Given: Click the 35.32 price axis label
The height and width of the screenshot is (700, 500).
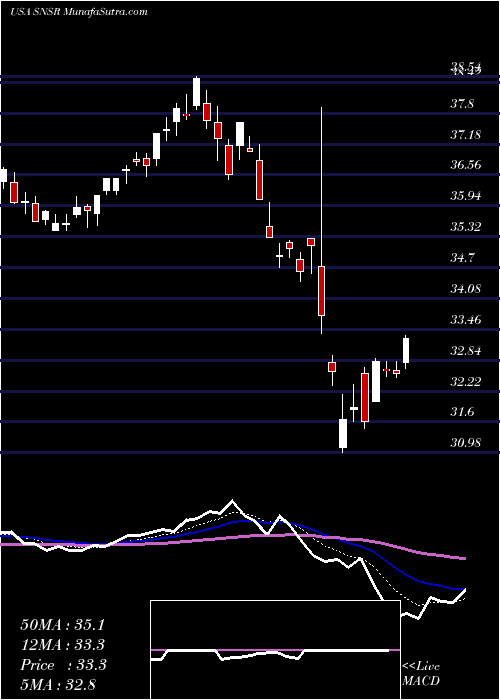Looking at the screenshot, I should click(x=465, y=226).
